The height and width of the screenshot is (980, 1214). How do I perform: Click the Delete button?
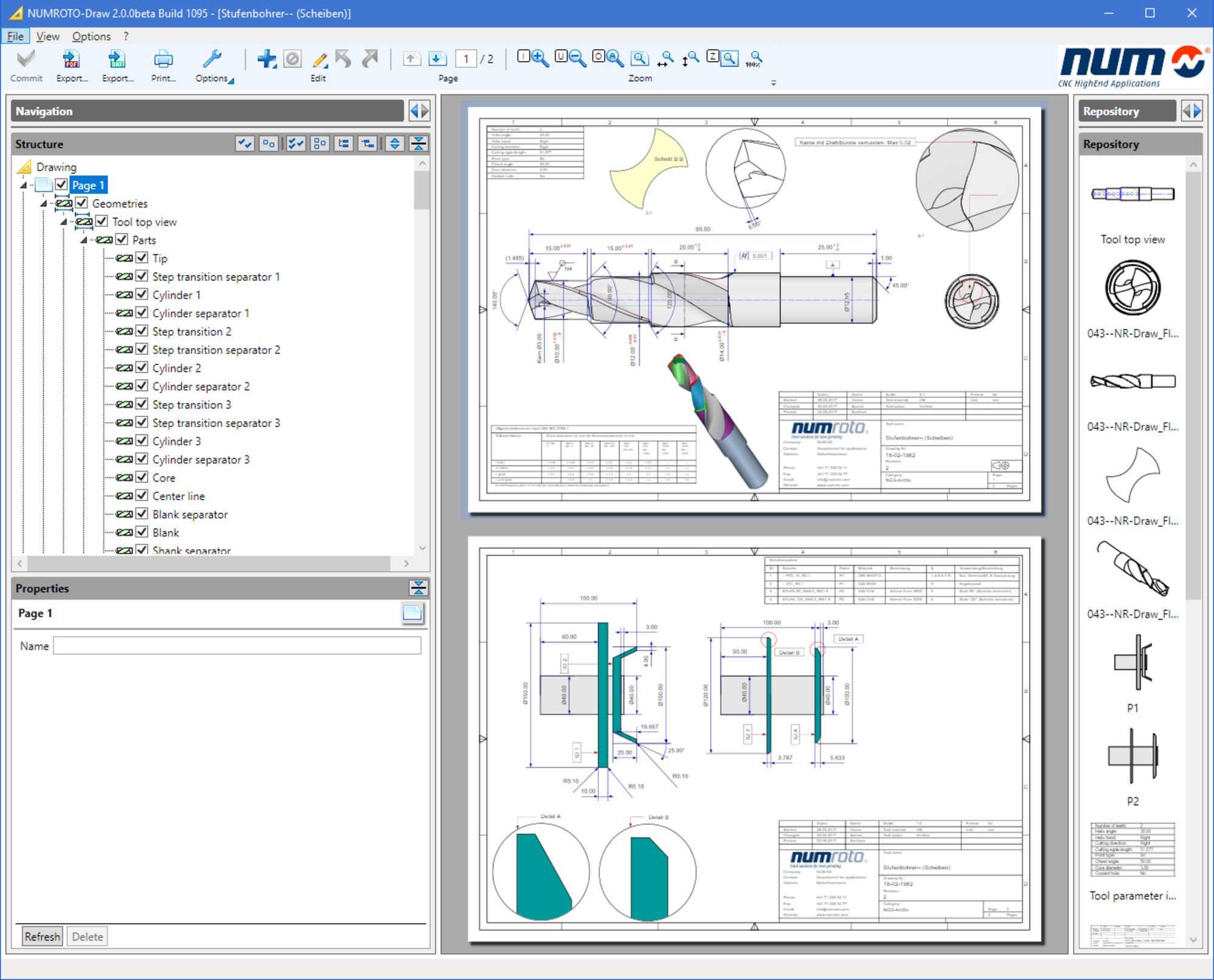point(87,936)
